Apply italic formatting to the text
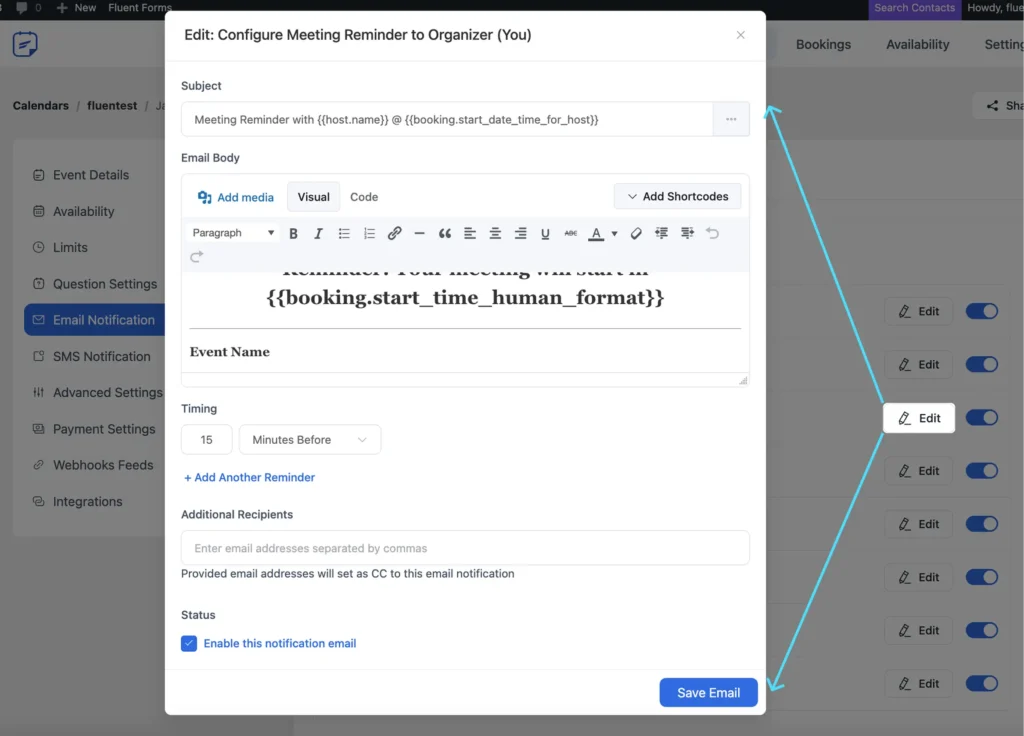This screenshot has height=736, width=1024. pyautogui.click(x=318, y=233)
